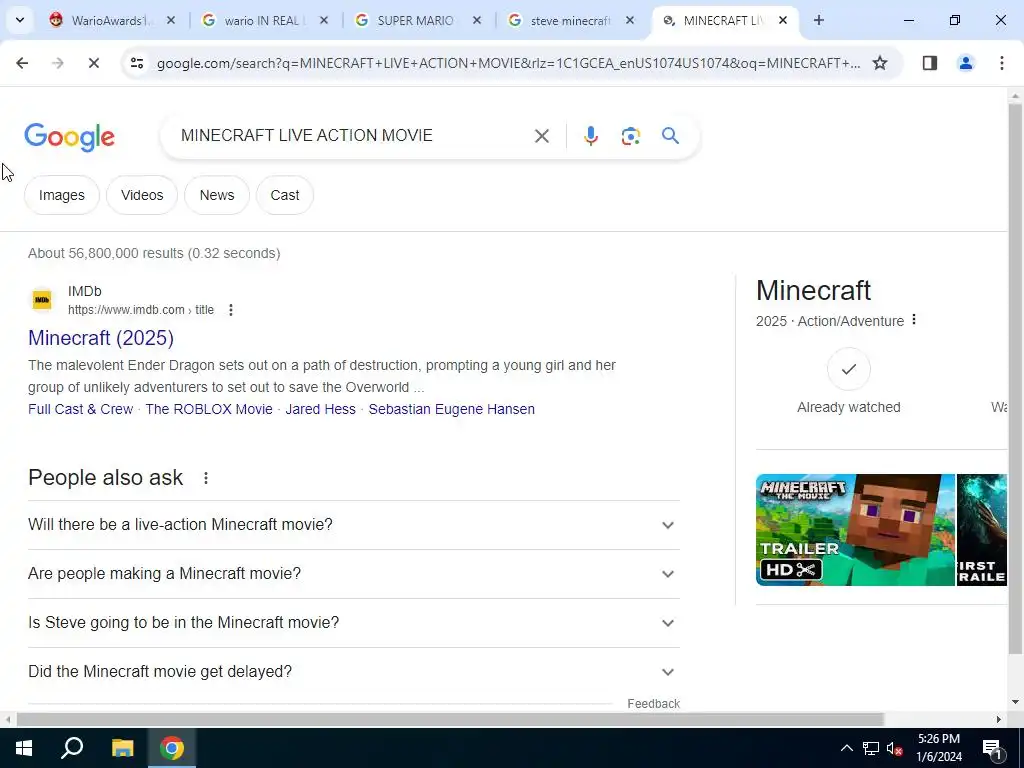1024x768 pixels.
Task: View site information icon in address bar
Action: tap(136, 63)
